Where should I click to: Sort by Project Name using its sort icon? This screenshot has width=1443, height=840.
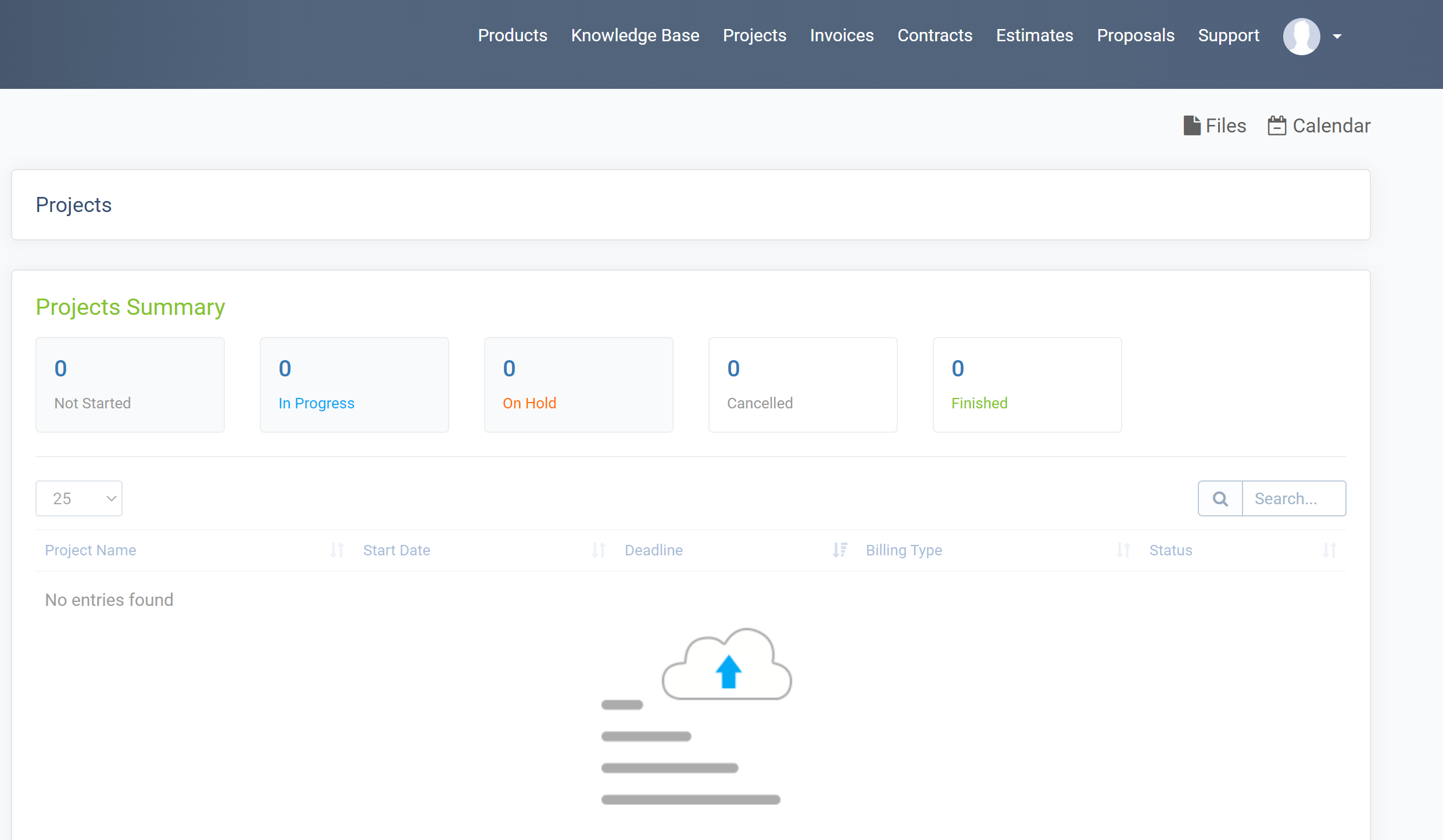tap(337, 550)
